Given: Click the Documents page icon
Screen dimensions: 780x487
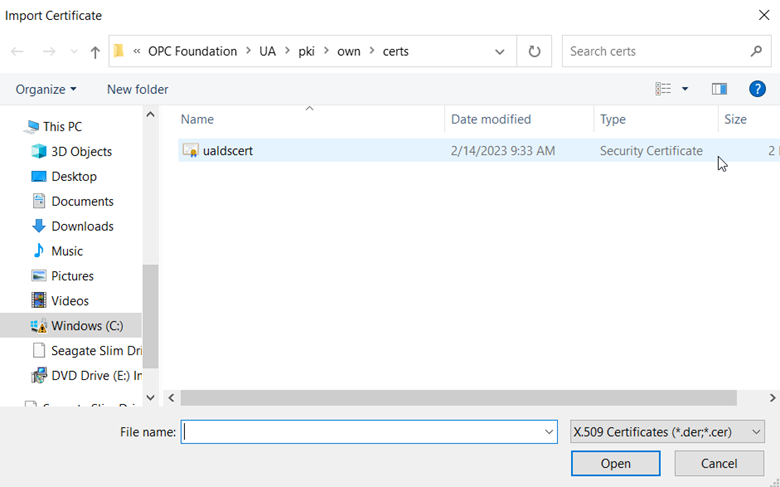Looking at the screenshot, I should 38,201.
